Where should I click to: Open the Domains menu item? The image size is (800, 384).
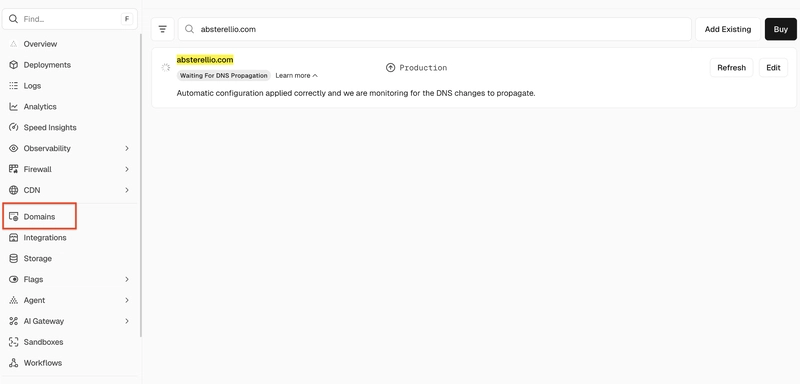click(x=39, y=217)
